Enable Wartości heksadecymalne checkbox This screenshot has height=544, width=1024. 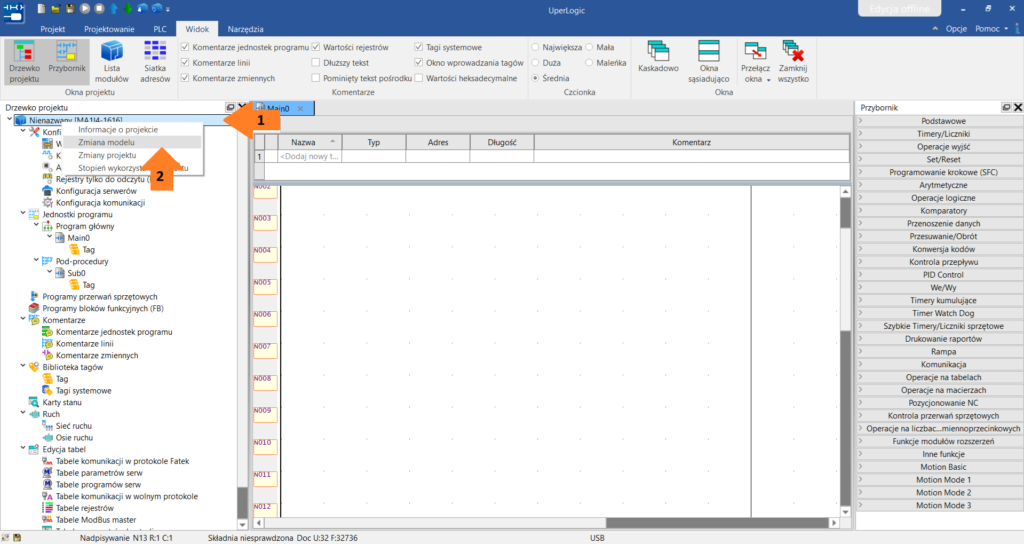click(x=419, y=78)
